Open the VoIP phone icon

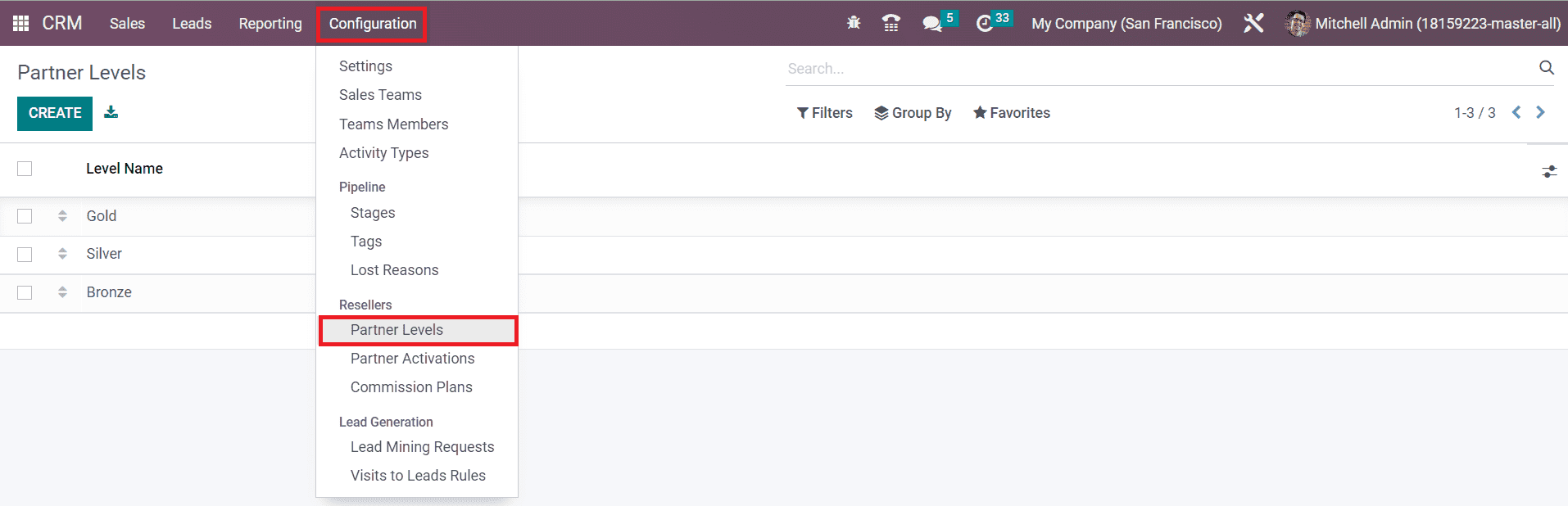pos(891,23)
